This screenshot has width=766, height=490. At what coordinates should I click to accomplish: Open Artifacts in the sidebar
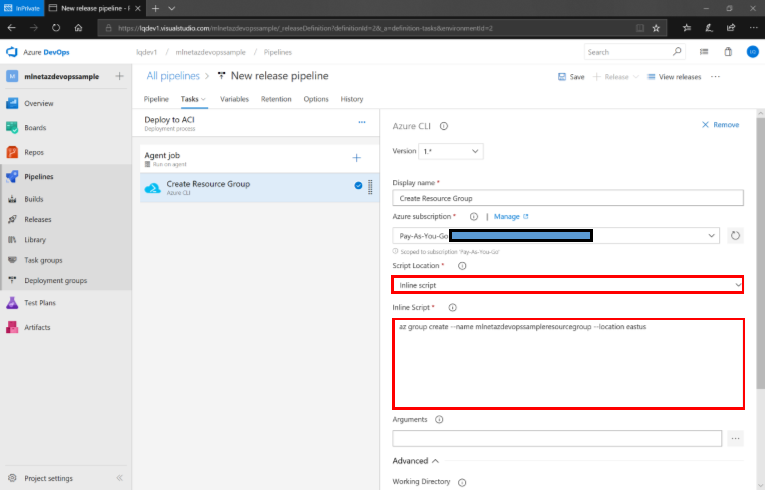pos(37,328)
